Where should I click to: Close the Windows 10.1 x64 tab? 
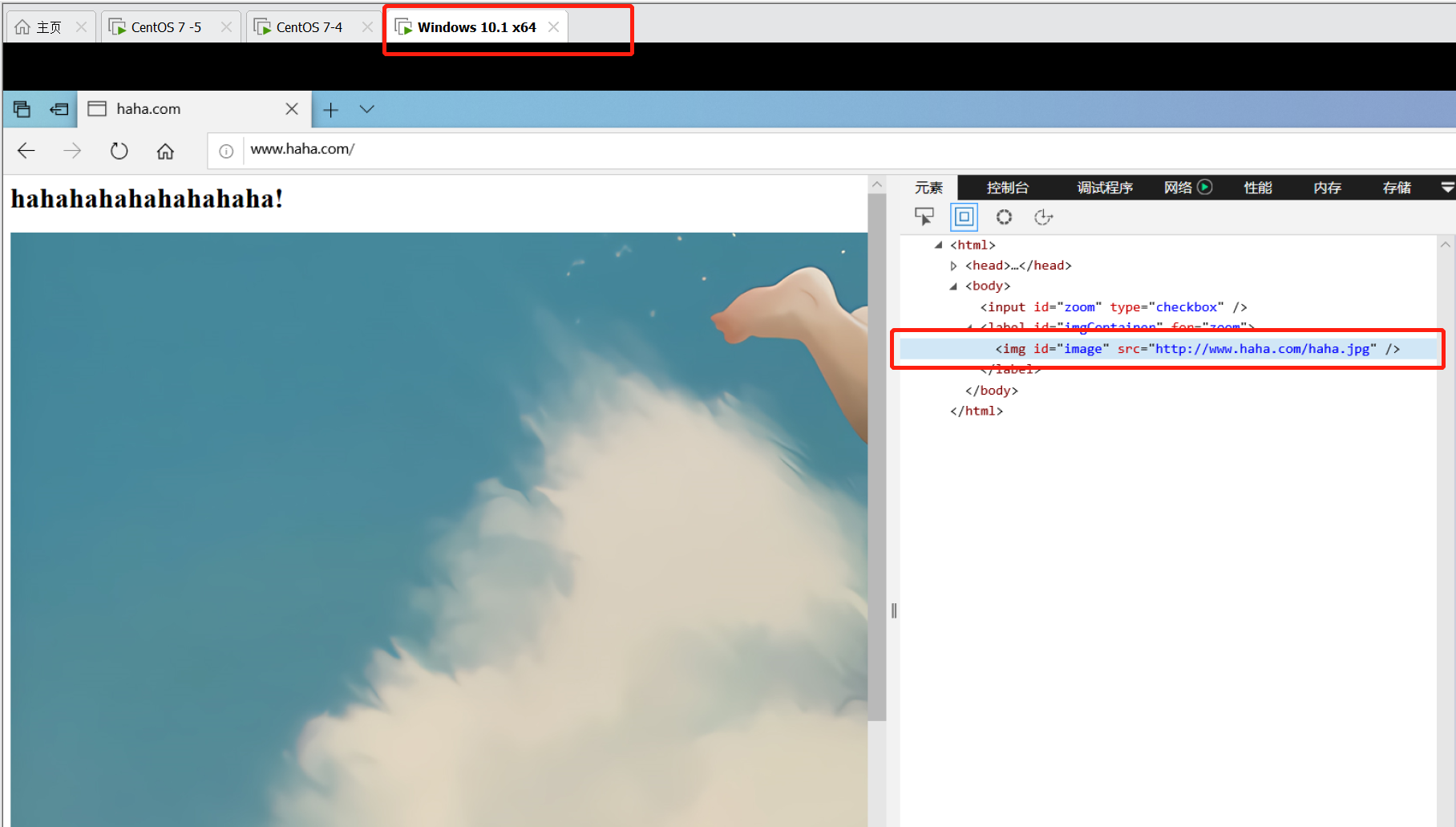point(553,27)
